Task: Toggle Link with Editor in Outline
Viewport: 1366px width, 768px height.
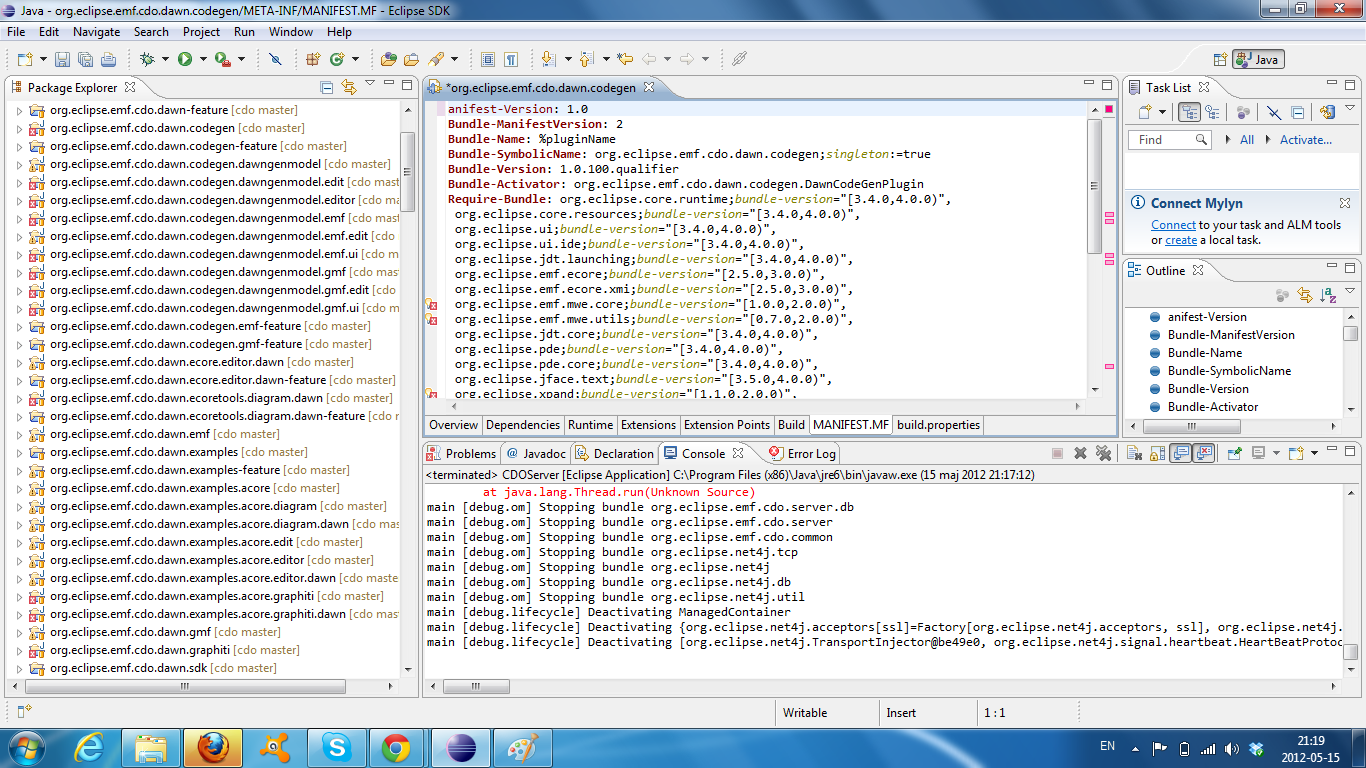Action: tap(1304, 295)
